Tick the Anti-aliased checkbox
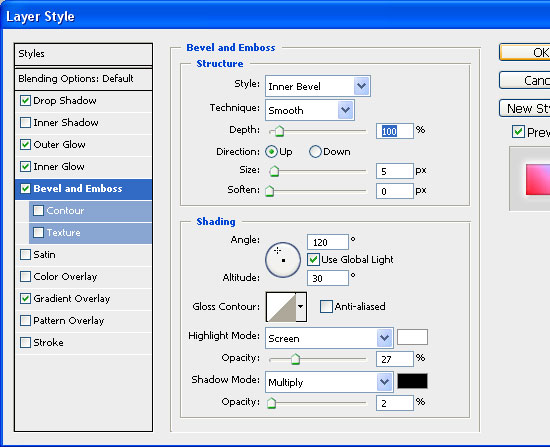The image size is (550, 447). click(326, 306)
